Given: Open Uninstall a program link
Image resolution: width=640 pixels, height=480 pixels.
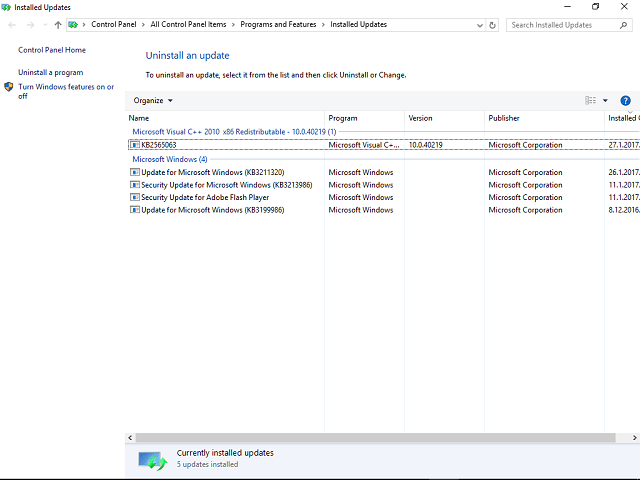Looking at the screenshot, I should [51, 72].
